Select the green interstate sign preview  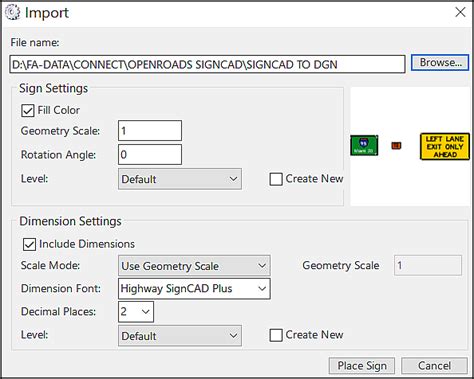pyautogui.click(x=364, y=145)
